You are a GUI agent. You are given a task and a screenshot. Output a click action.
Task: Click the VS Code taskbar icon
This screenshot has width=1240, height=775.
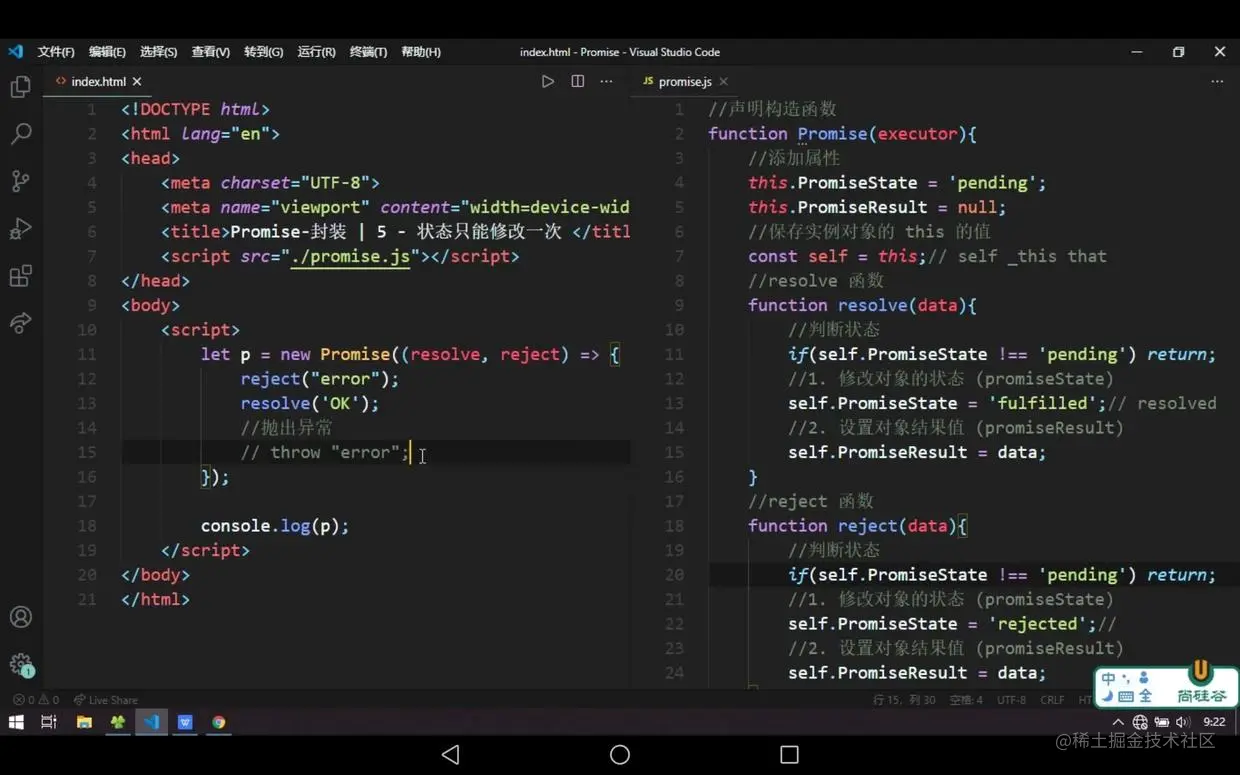tap(151, 722)
